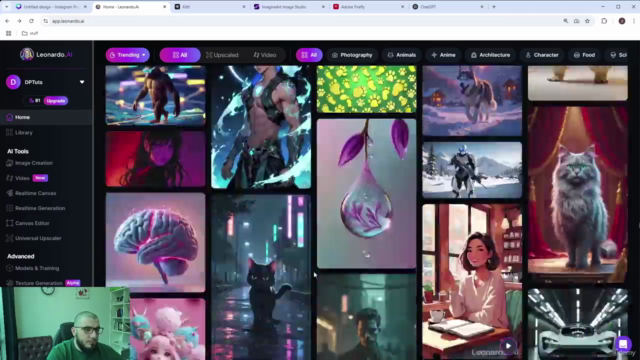Click the Image Creation icon
This screenshot has height=360, width=640.
tap(9, 163)
